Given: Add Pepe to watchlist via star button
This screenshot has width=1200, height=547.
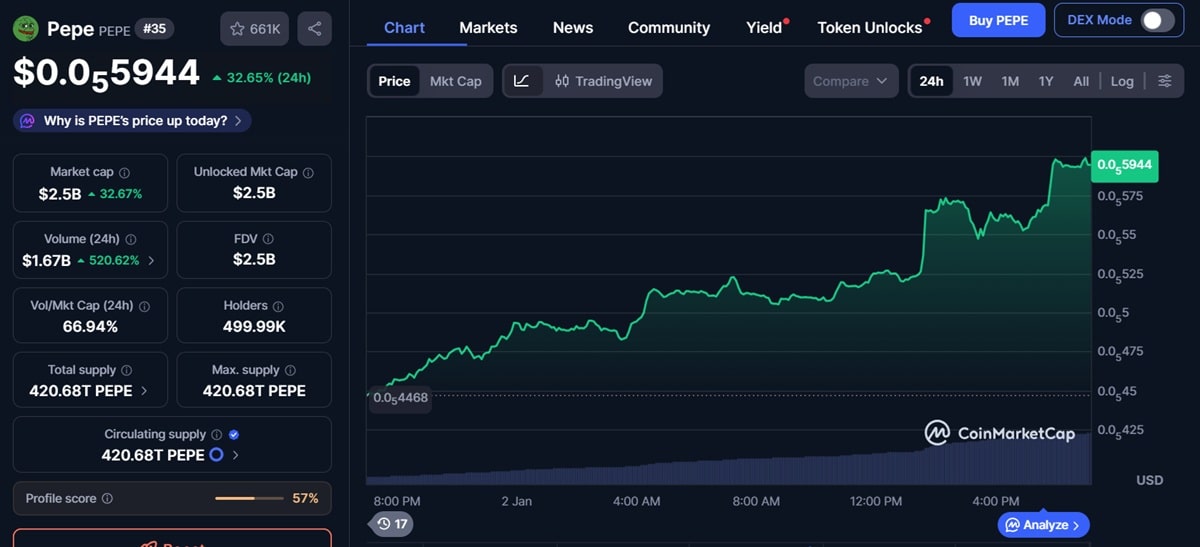Looking at the screenshot, I should click(255, 29).
